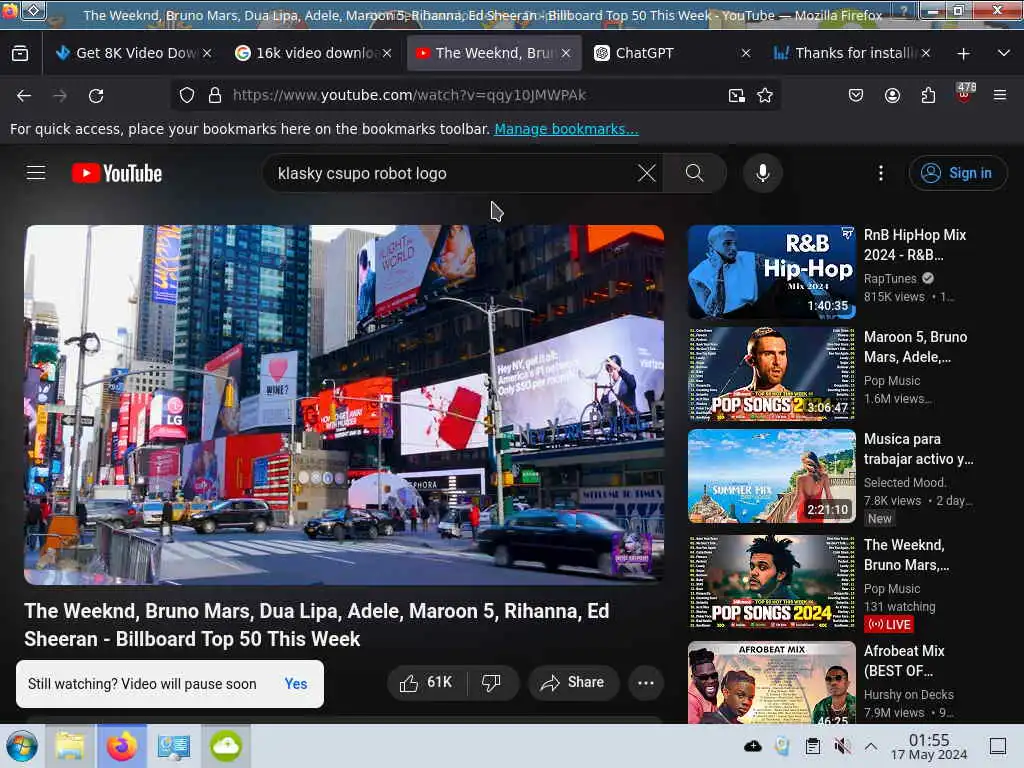
Task: Click the Sign in button
Action: (x=957, y=173)
